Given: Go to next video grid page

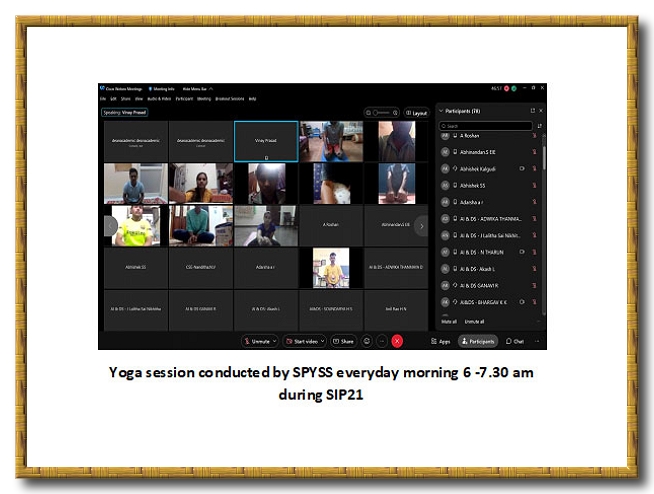Looking at the screenshot, I should 421,226.
